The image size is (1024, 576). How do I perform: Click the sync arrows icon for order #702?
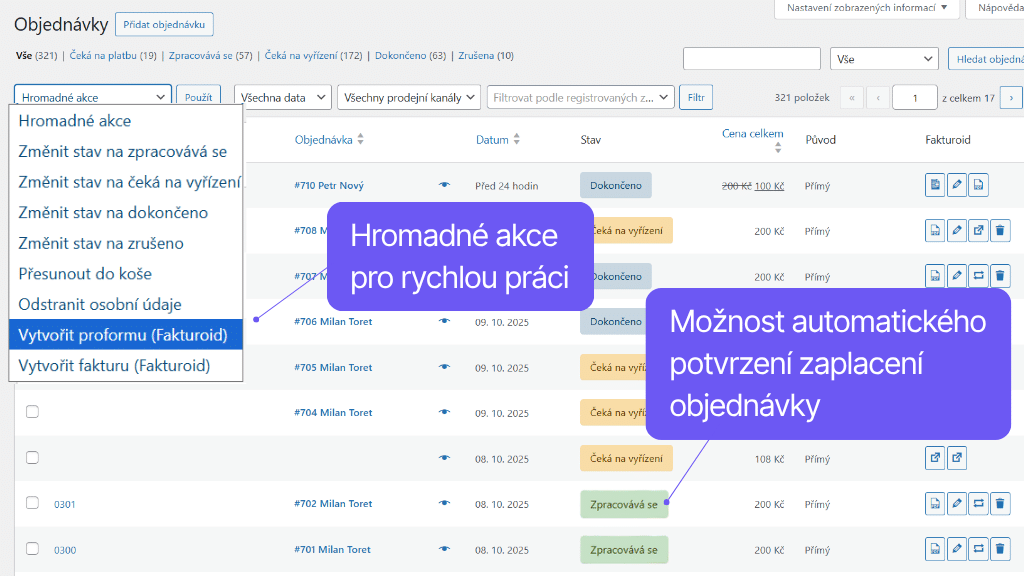coord(979,504)
